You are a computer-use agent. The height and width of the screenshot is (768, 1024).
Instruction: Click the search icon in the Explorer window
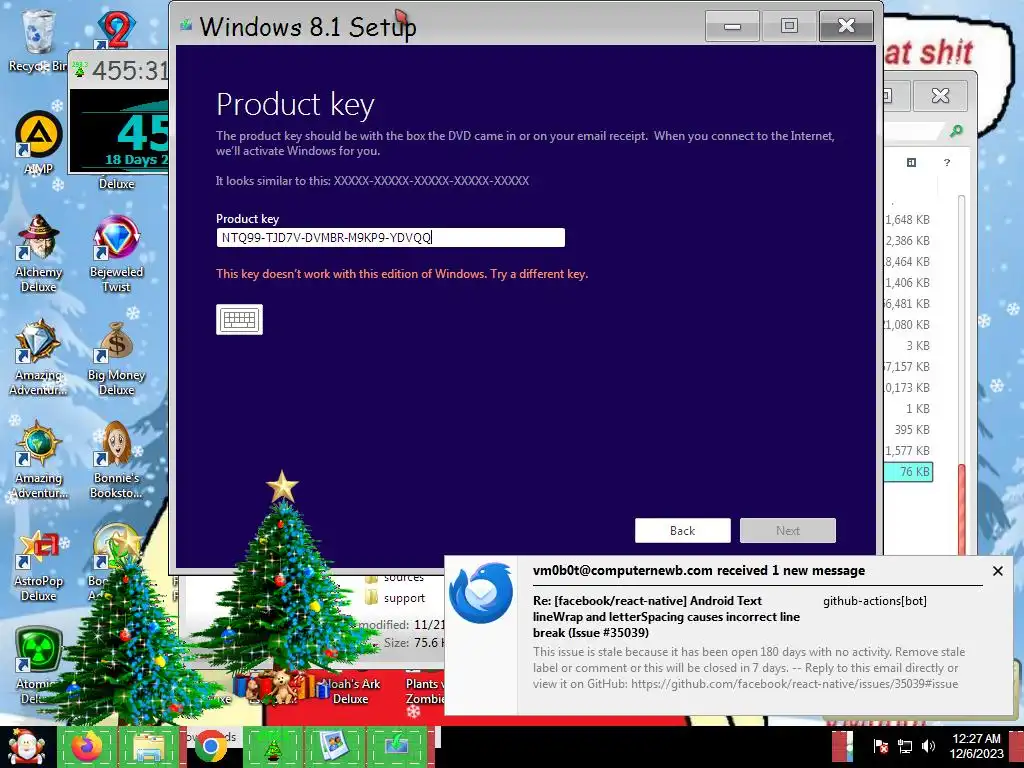pos(955,131)
